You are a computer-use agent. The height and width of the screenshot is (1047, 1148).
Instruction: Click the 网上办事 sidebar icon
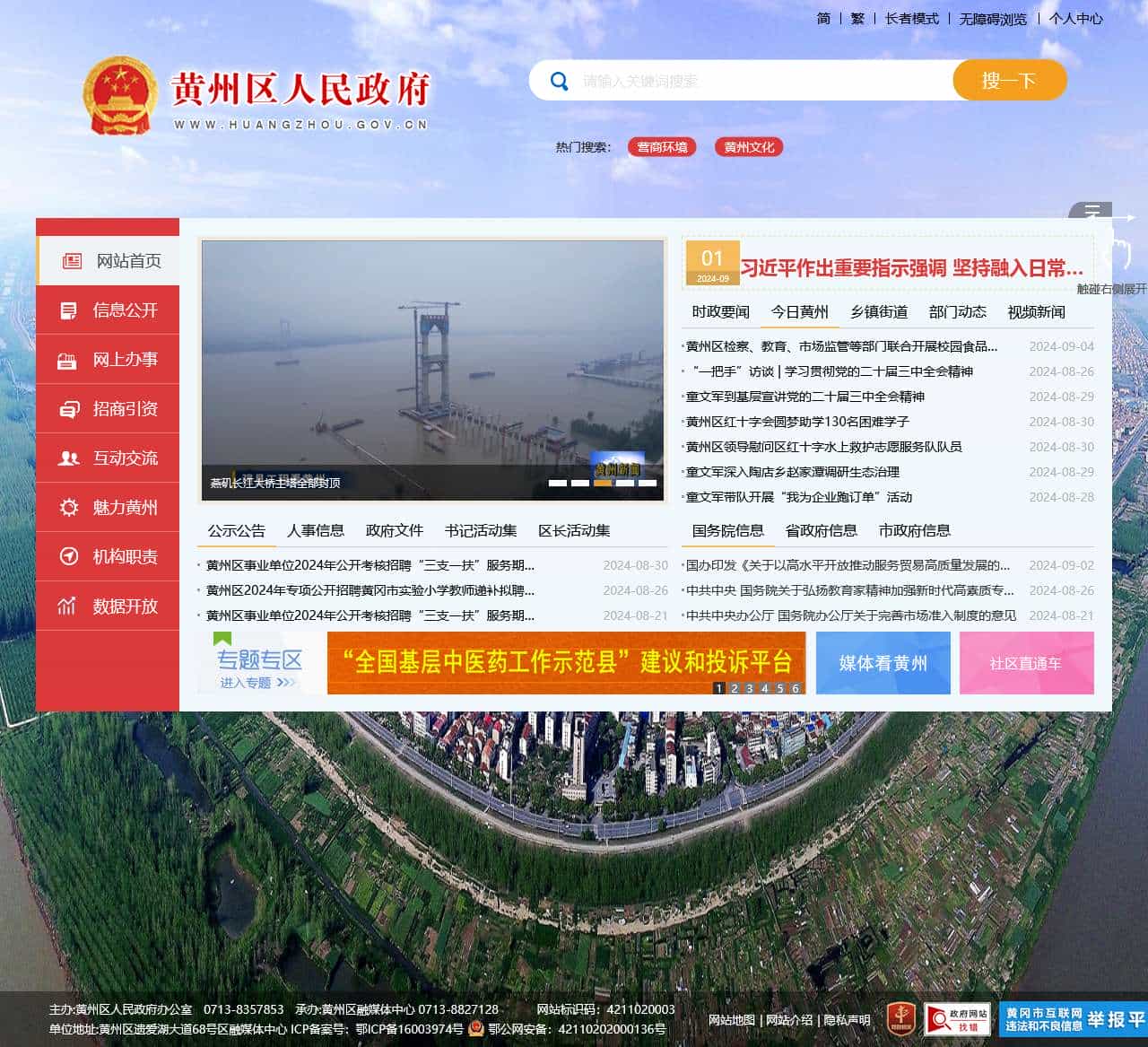pyautogui.click(x=67, y=361)
